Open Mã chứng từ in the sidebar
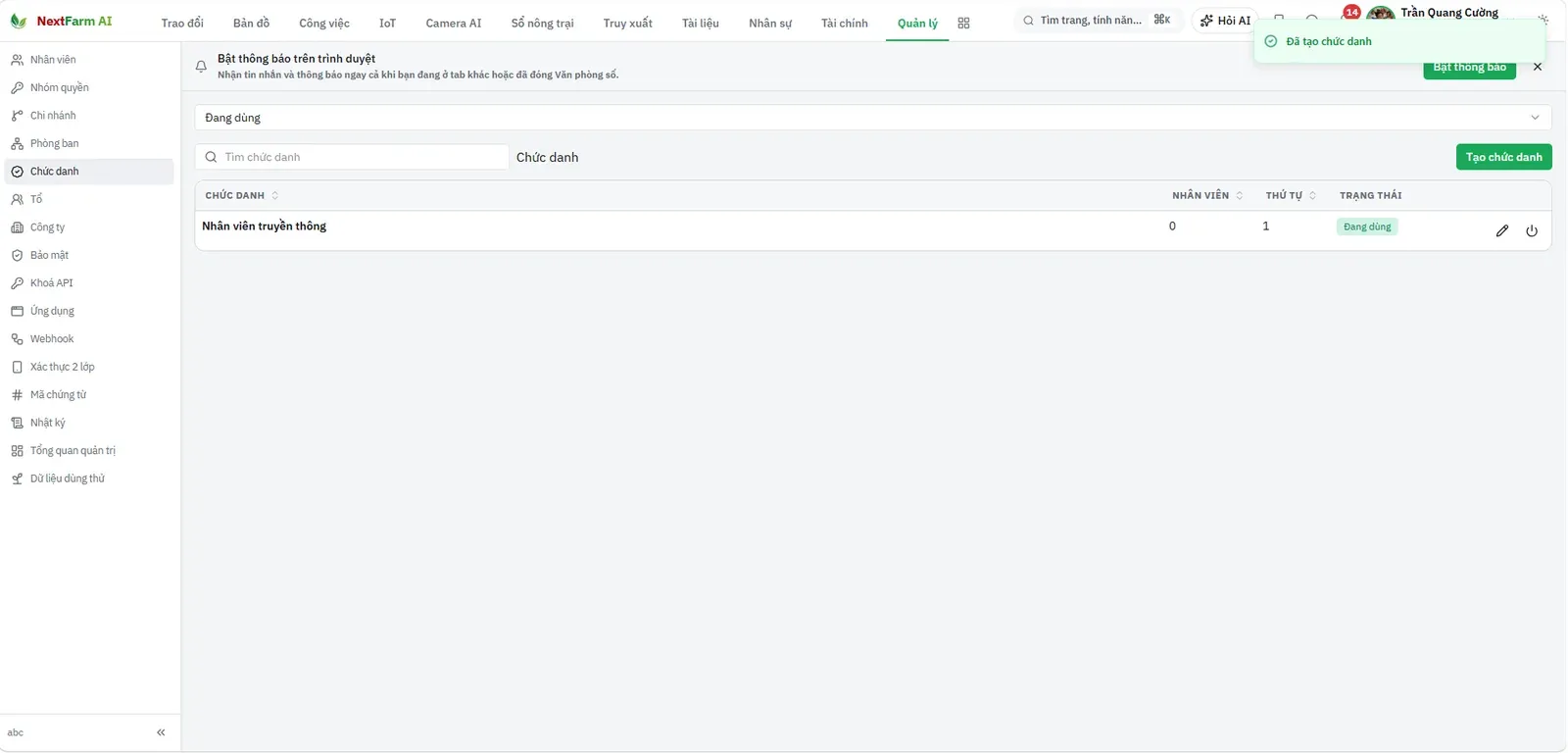1568x753 pixels. tap(89, 395)
